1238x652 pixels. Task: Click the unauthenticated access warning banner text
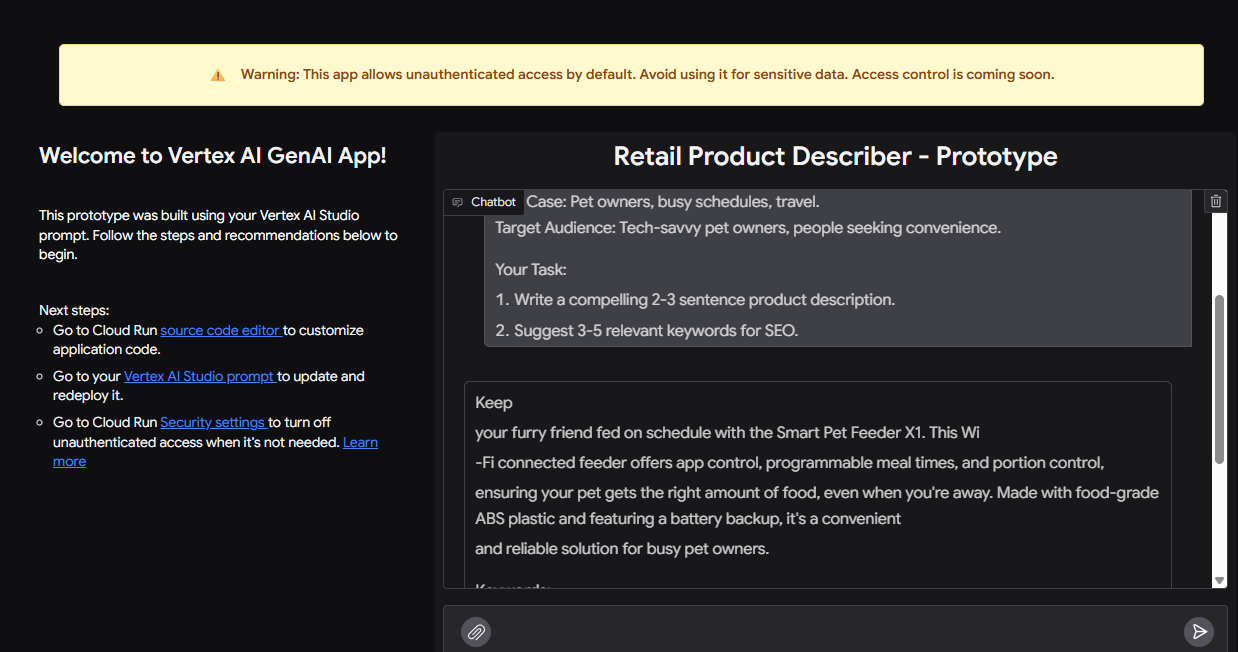(647, 74)
